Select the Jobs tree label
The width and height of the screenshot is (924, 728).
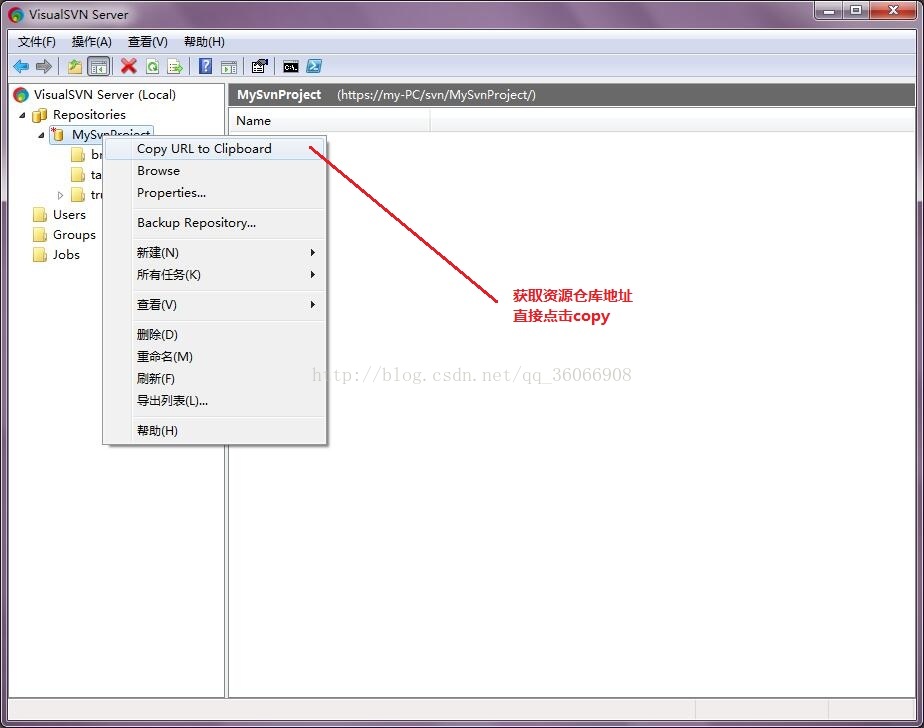click(66, 255)
